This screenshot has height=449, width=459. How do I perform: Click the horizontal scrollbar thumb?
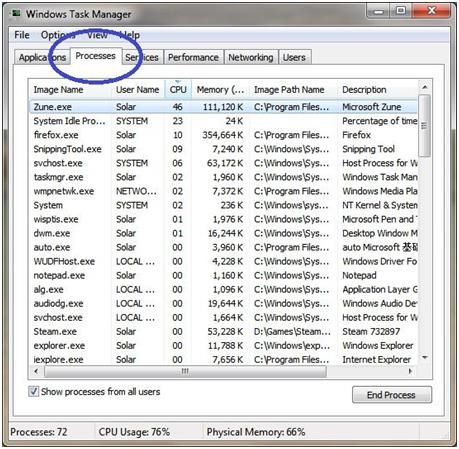pyautogui.click(x=185, y=371)
